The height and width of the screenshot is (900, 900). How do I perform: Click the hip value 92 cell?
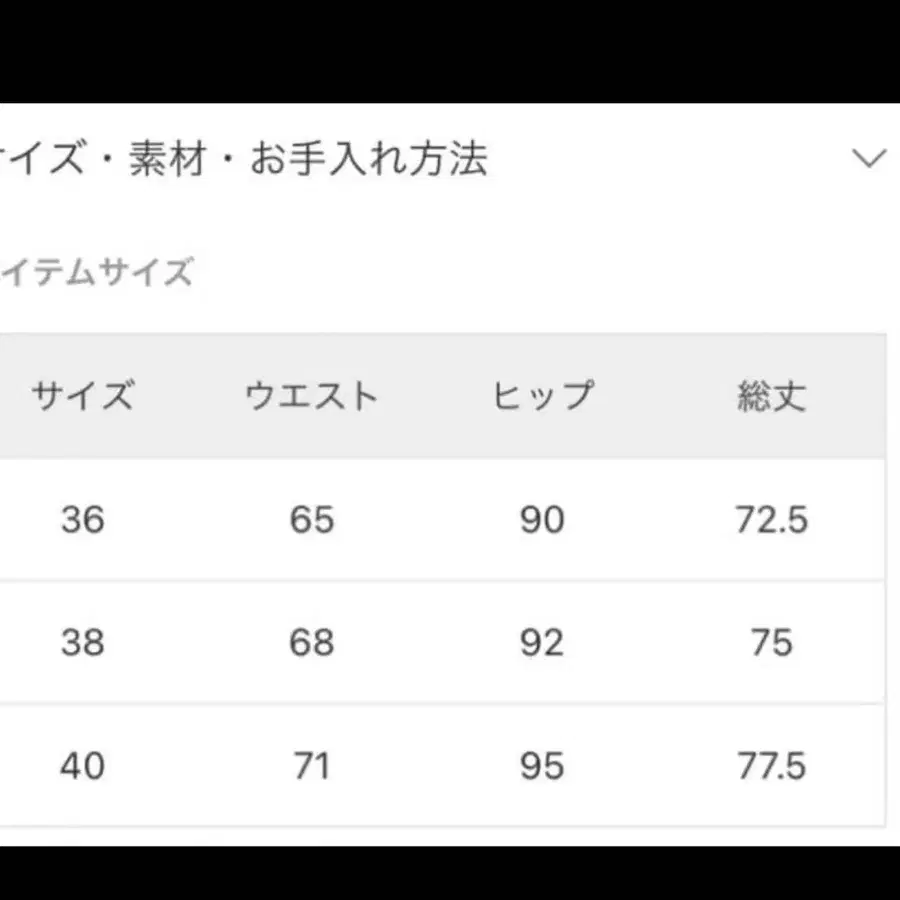point(543,643)
